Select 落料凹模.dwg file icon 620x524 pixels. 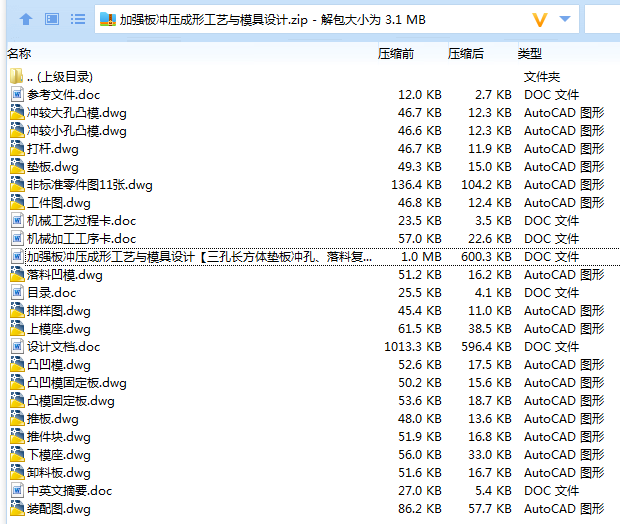coord(17,274)
